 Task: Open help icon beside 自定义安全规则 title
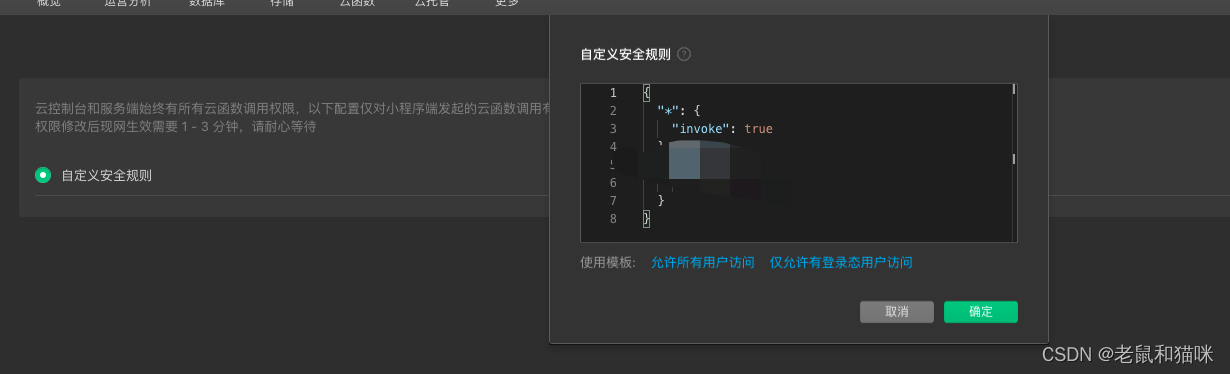point(684,54)
